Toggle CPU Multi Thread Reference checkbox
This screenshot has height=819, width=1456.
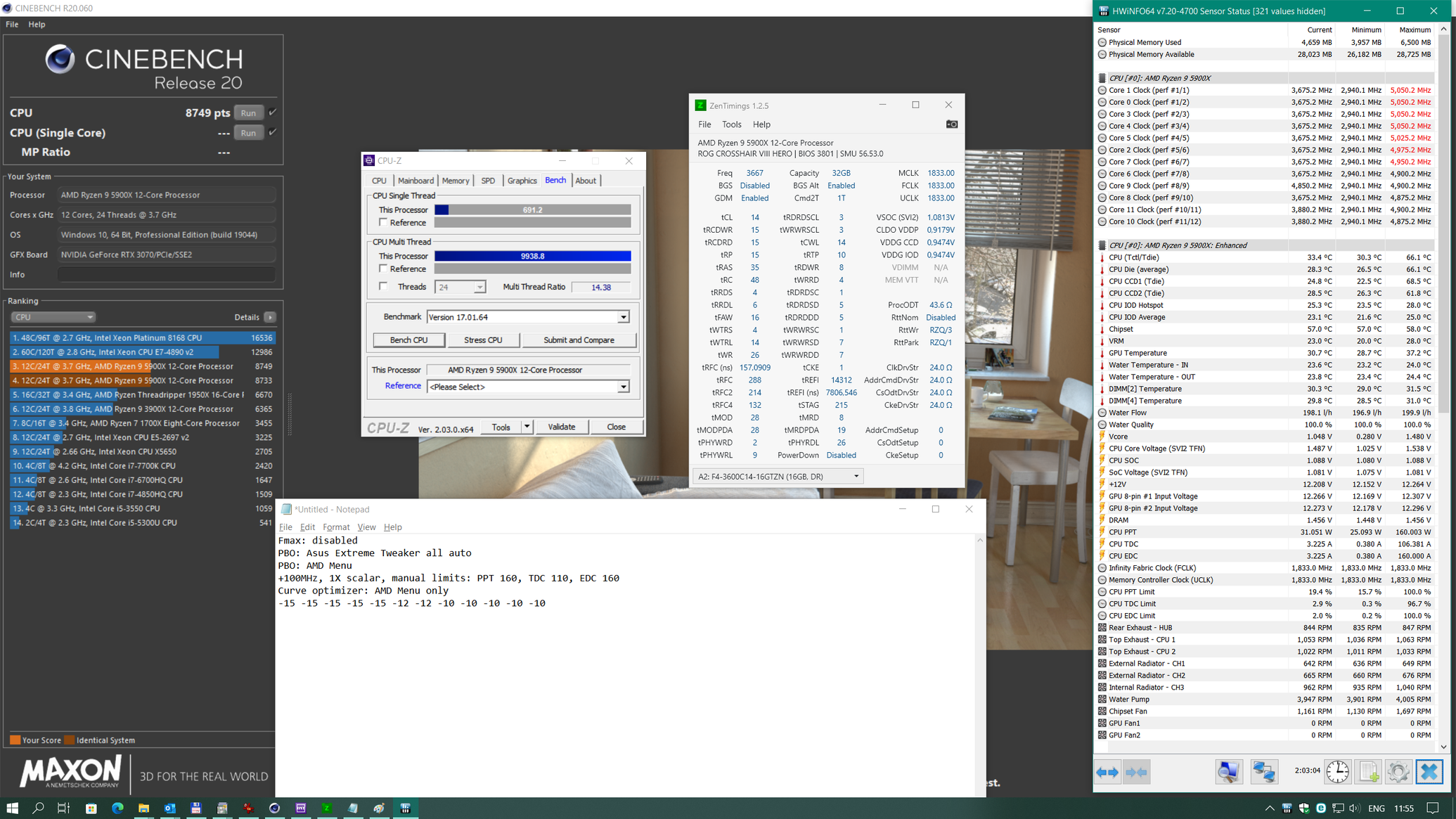[383, 269]
